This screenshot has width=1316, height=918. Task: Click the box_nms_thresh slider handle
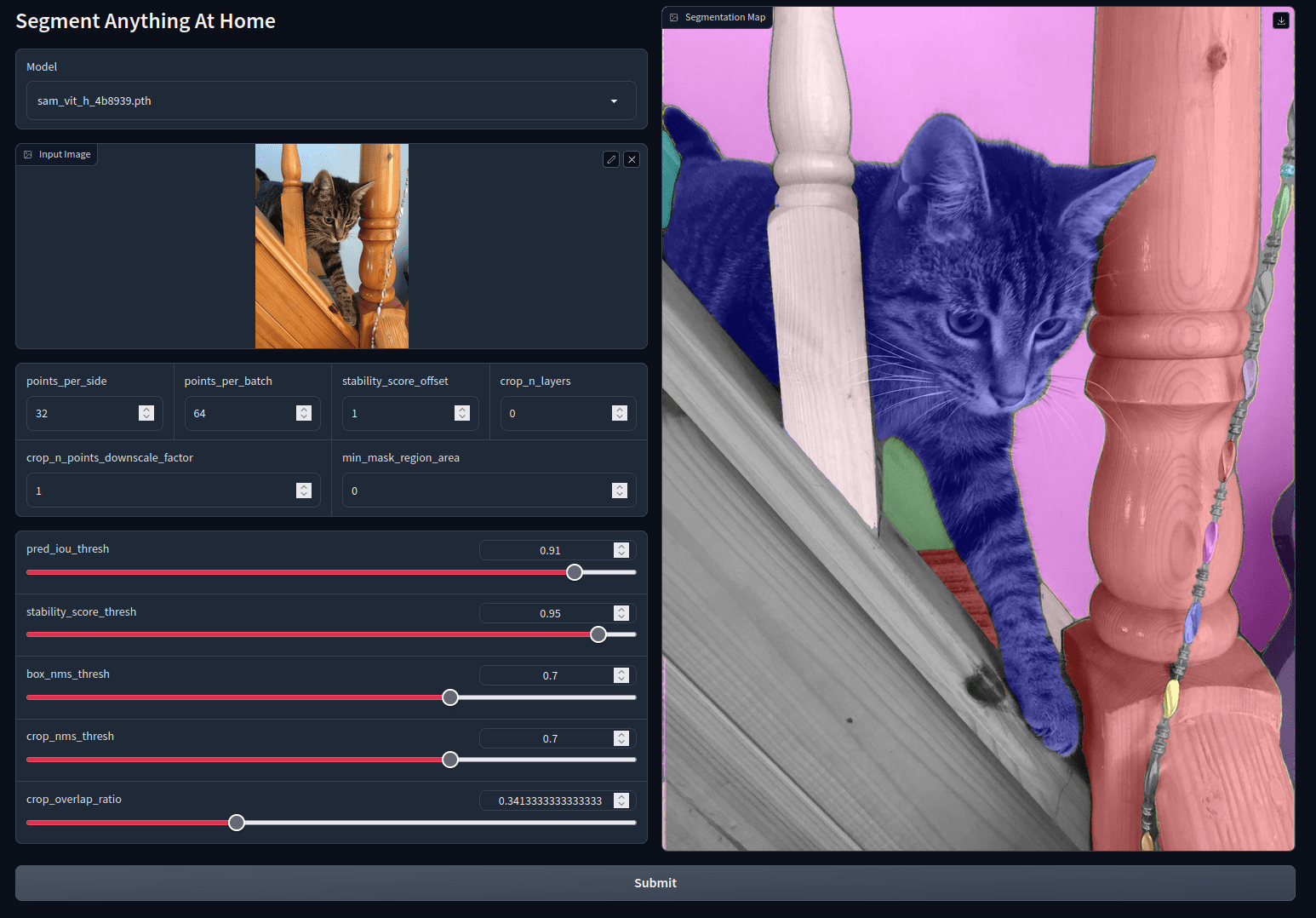[x=450, y=697]
